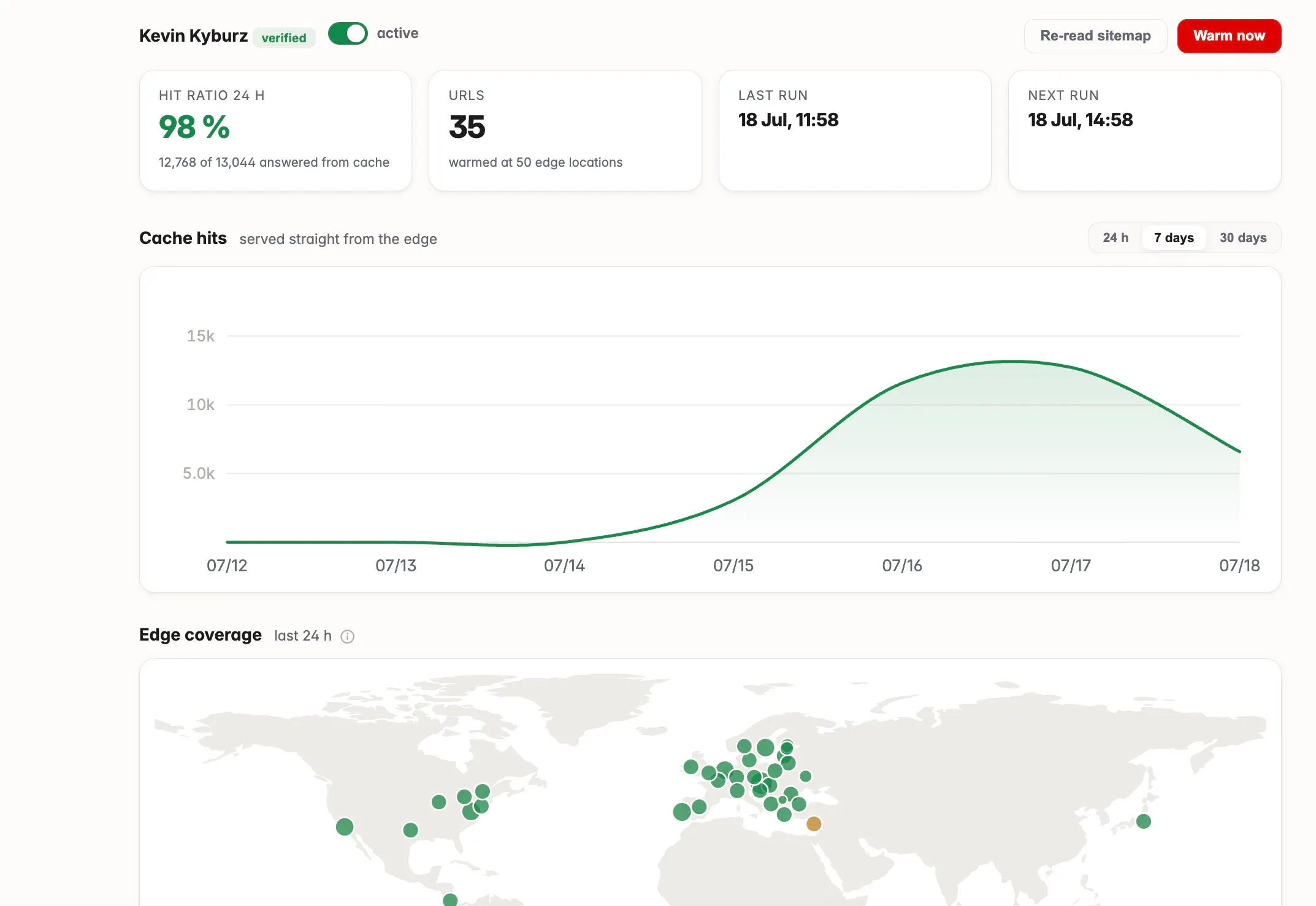Select the Ireland edge location dot
The width and height of the screenshot is (1316, 906).
tap(691, 767)
